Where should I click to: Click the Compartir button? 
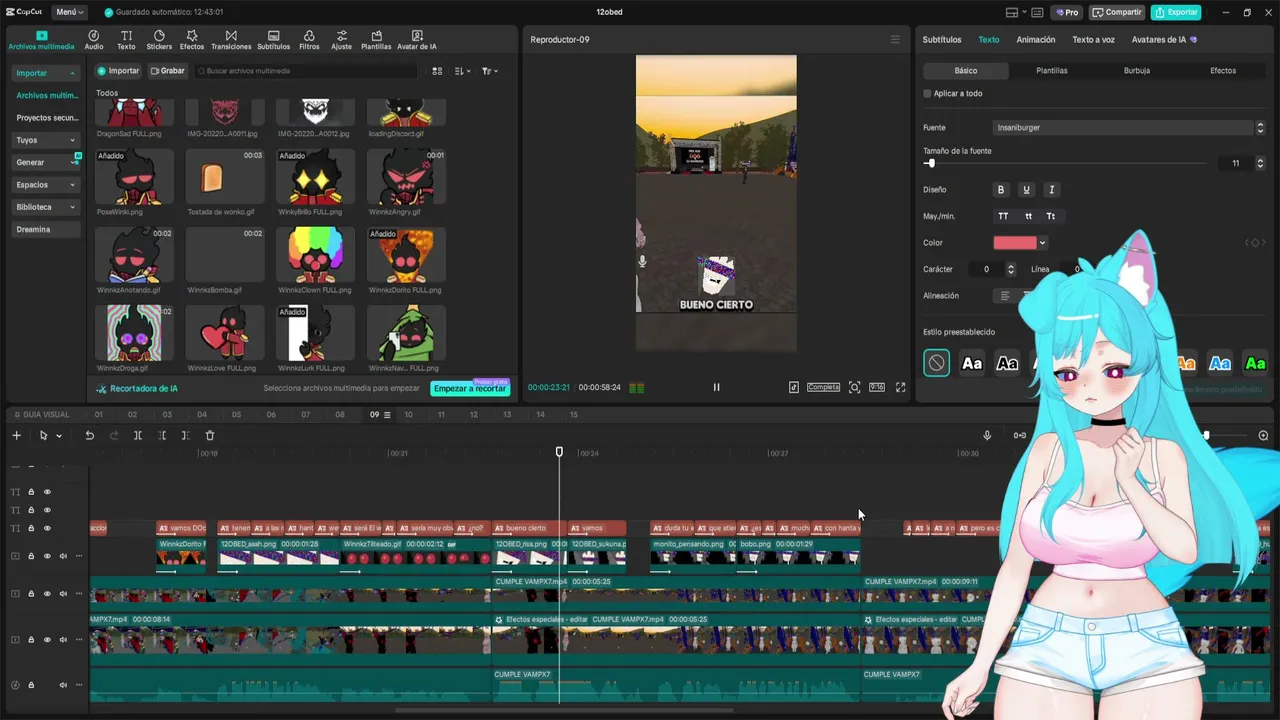(x=1117, y=12)
